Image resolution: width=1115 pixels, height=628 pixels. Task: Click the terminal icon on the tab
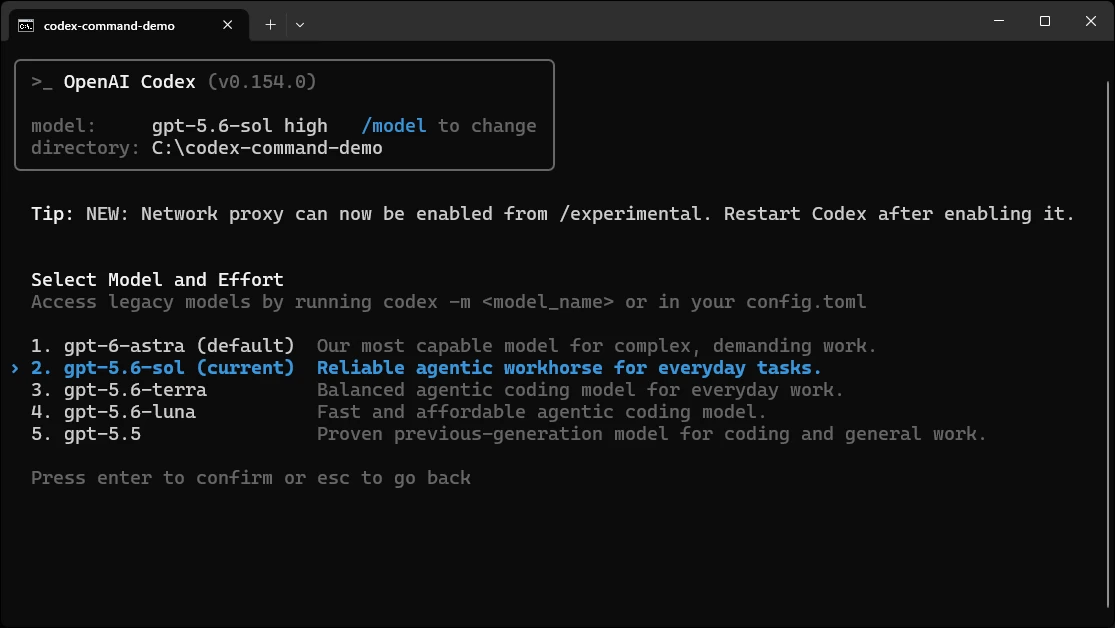pyautogui.click(x=26, y=26)
